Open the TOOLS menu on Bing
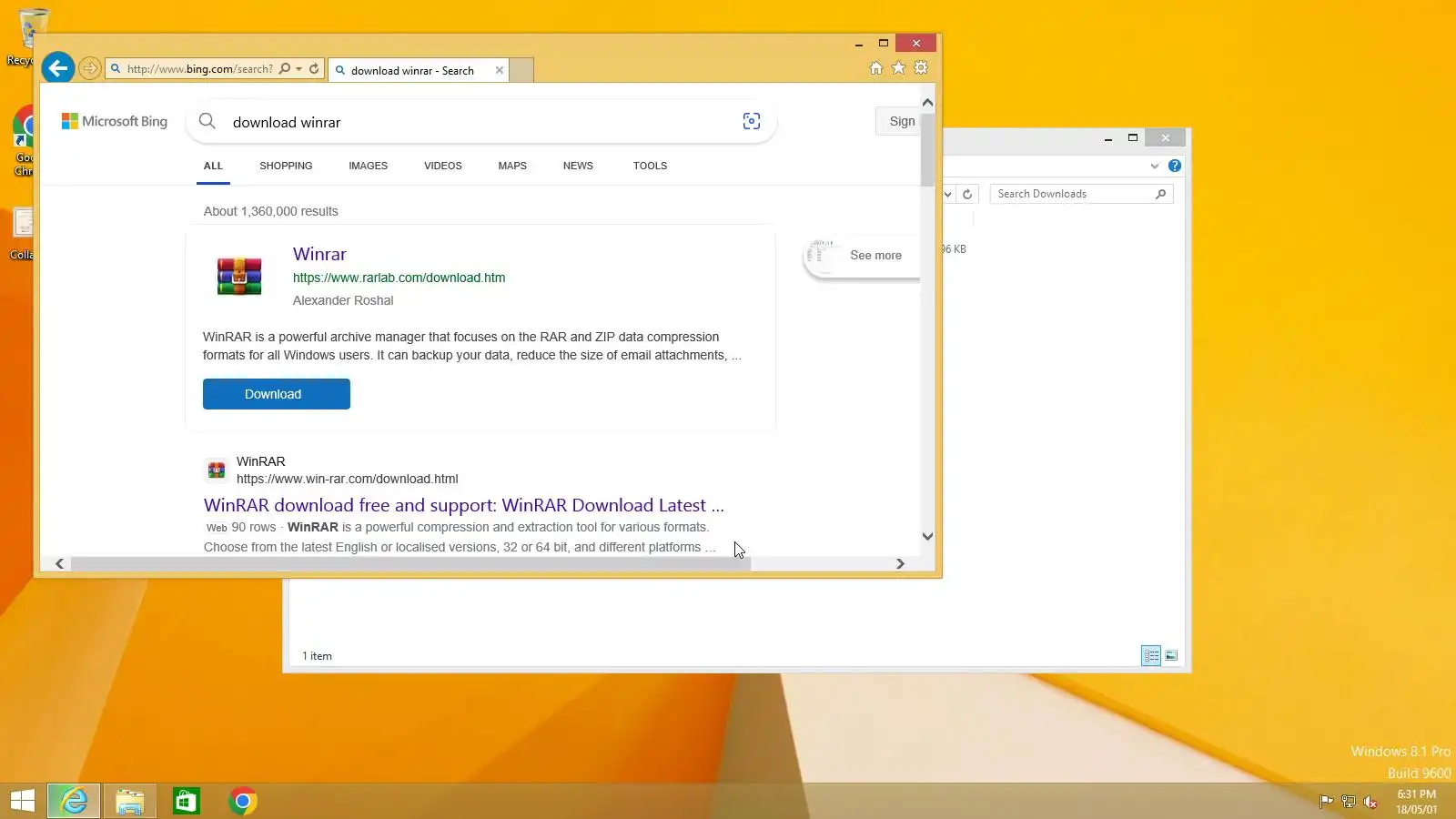This screenshot has width=1456, height=819. pos(651,166)
